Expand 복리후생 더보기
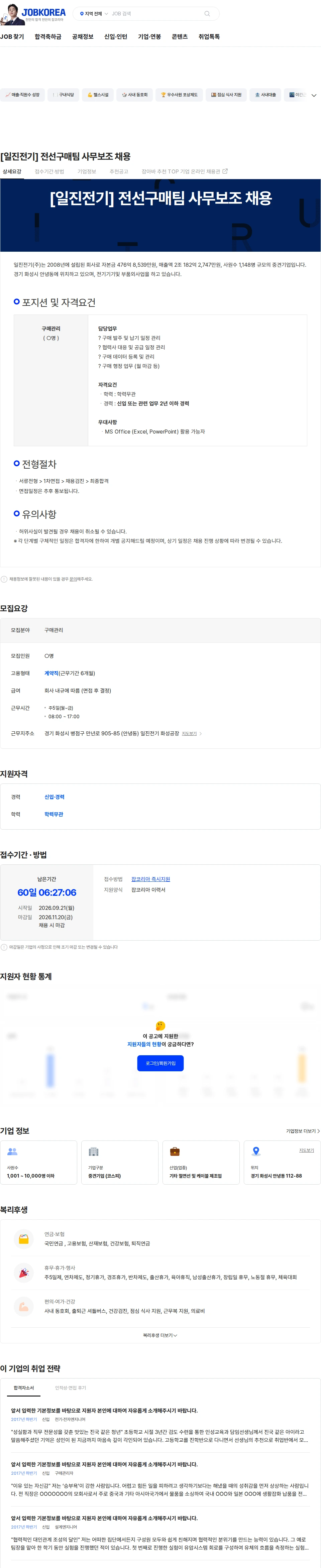This screenshot has width=321, height=1568. point(160,1335)
